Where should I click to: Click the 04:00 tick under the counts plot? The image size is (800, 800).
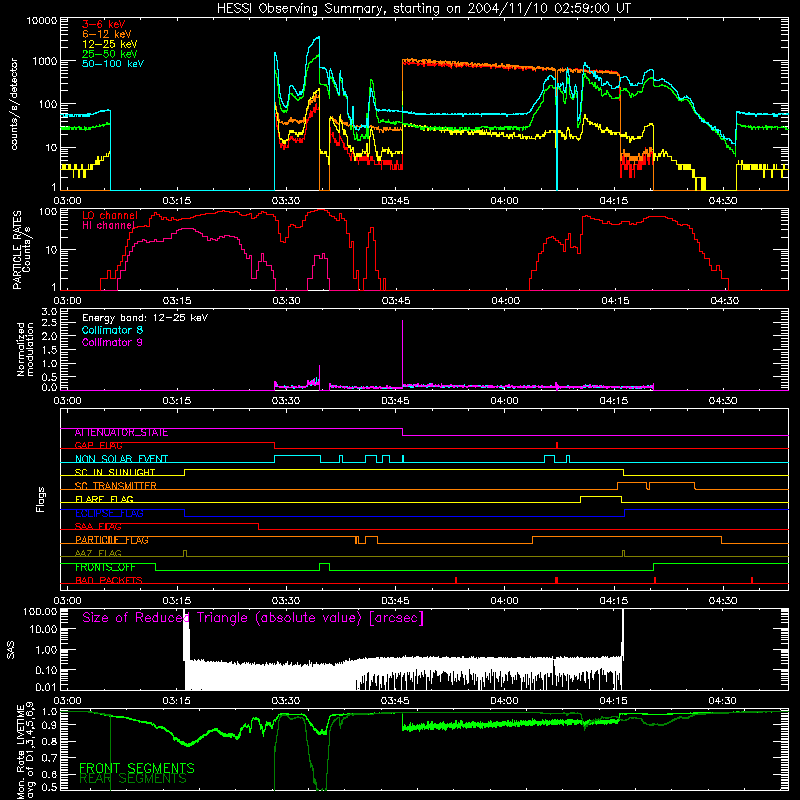coord(505,201)
